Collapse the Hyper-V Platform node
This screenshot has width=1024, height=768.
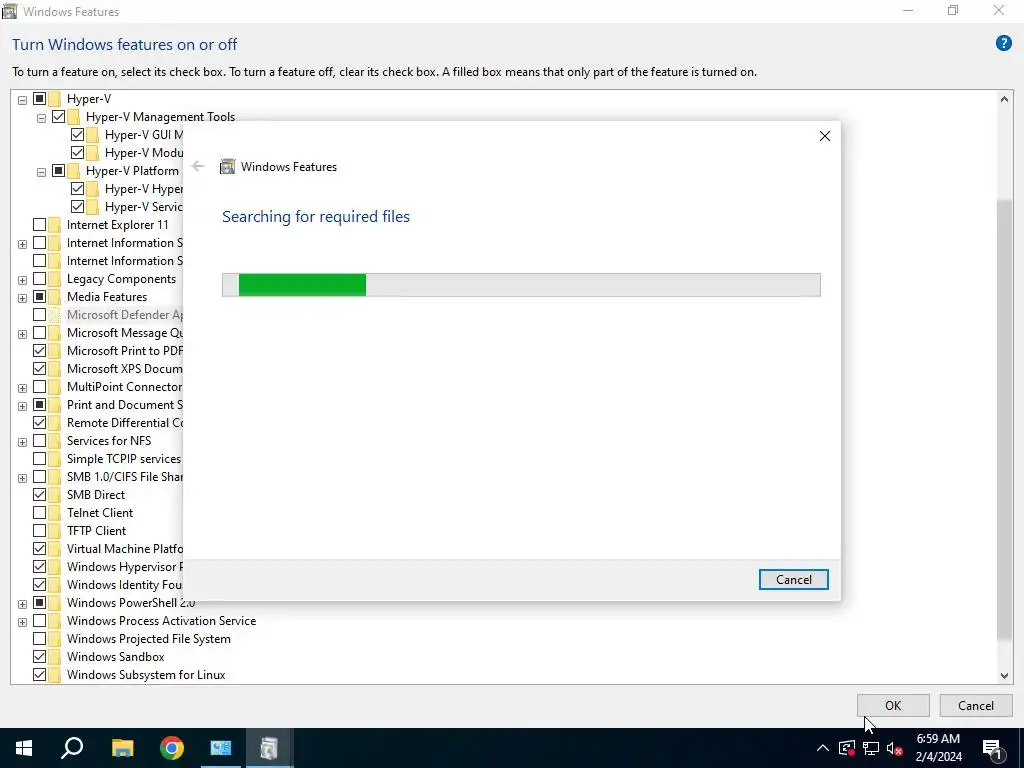[x=41, y=172]
